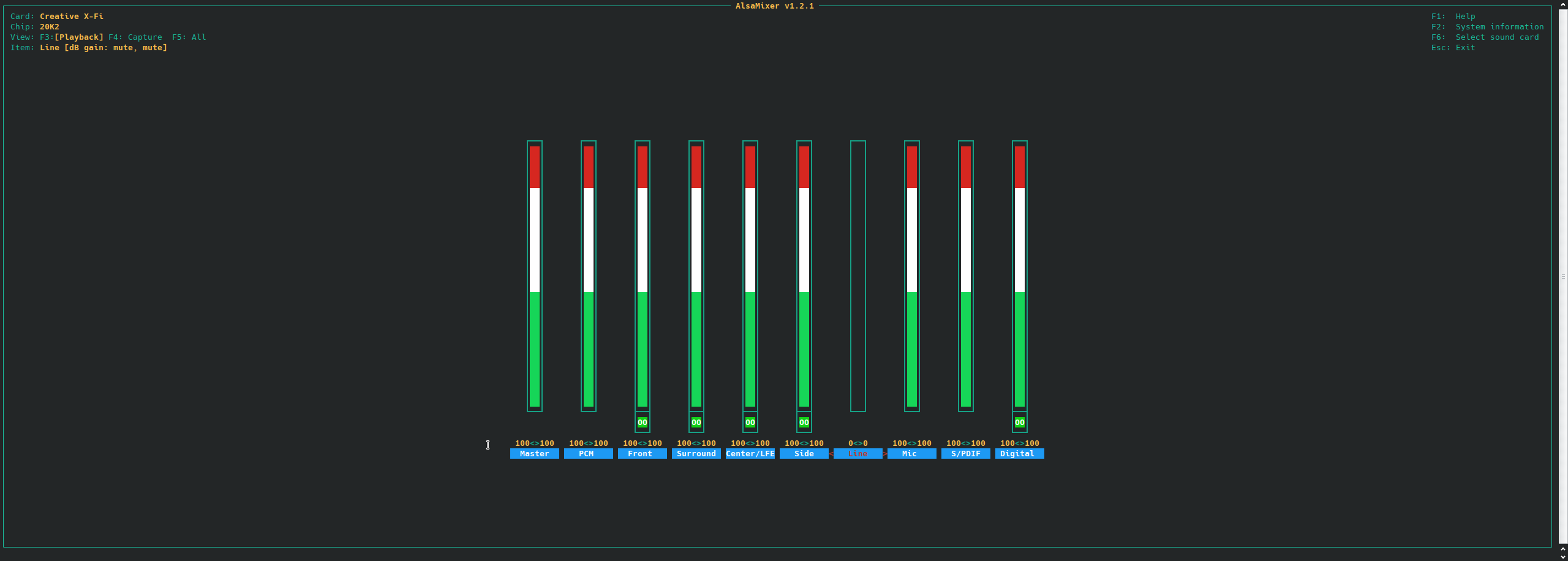
Task: Open F1 Help
Action: point(1453,17)
